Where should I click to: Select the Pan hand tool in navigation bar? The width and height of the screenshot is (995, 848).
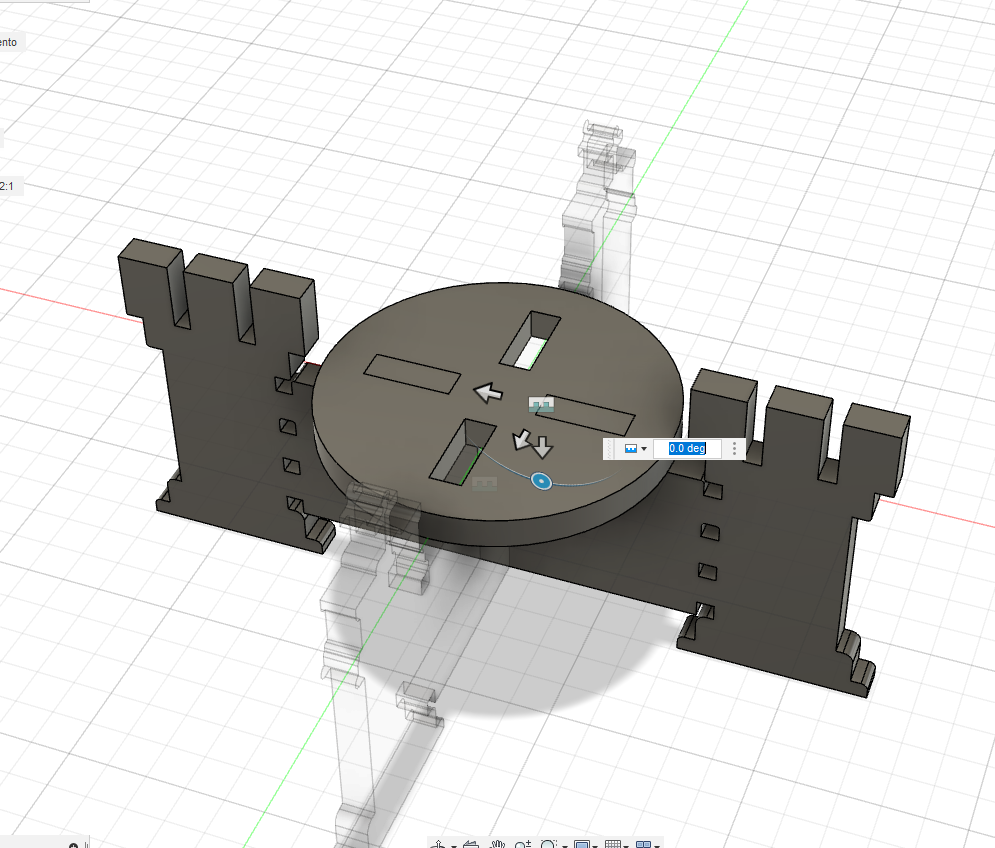pos(498,844)
